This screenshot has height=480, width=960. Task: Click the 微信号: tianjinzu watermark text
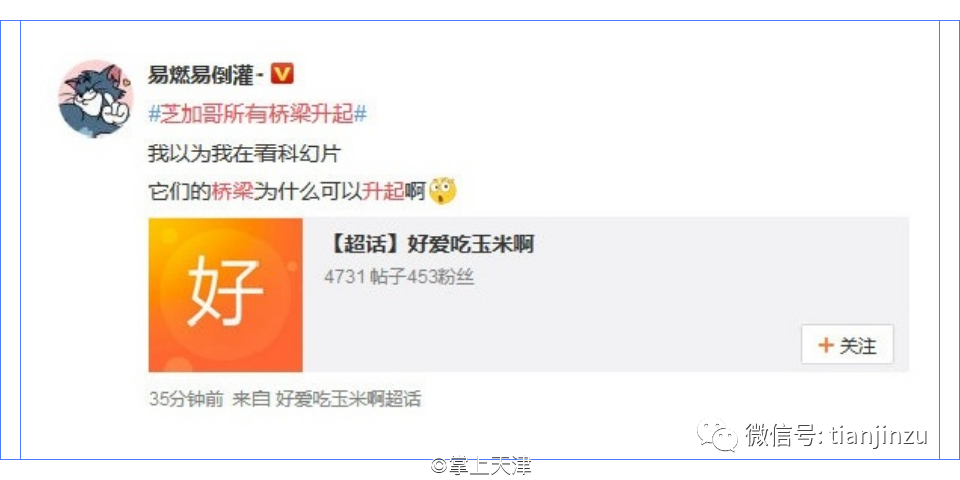click(836, 435)
